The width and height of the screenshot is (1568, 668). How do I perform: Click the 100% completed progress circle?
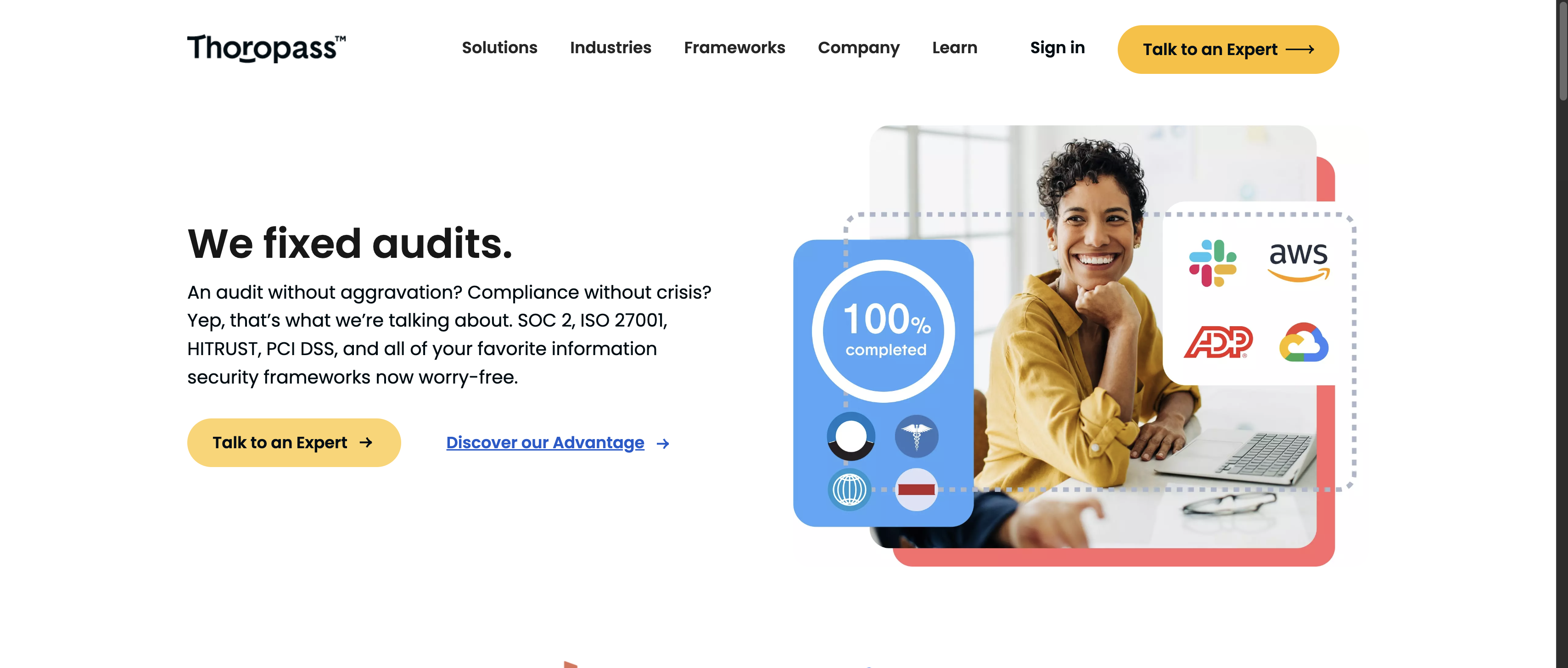point(883,330)
